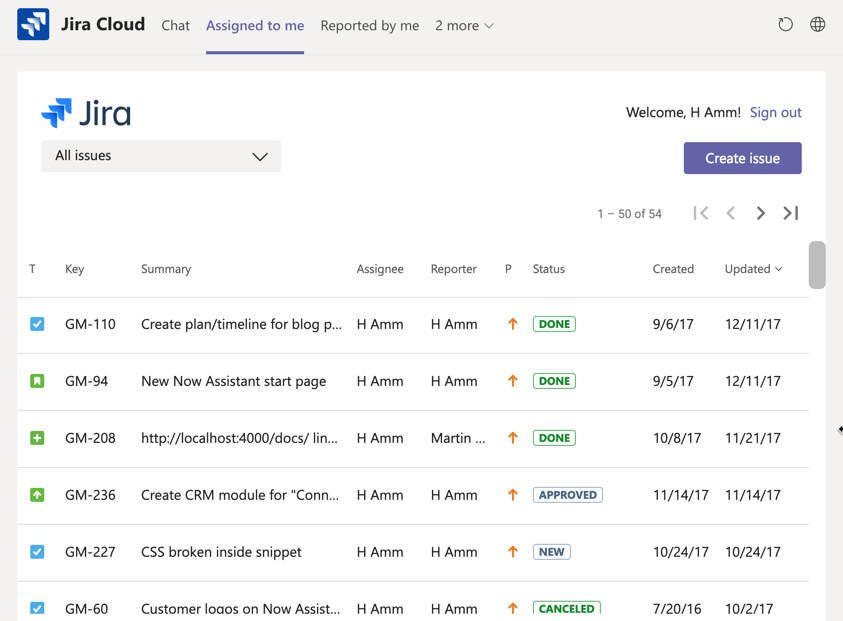Click the vertical scrollbar thumb
This screenshot has width=843, height=621.
coord(817,265)
